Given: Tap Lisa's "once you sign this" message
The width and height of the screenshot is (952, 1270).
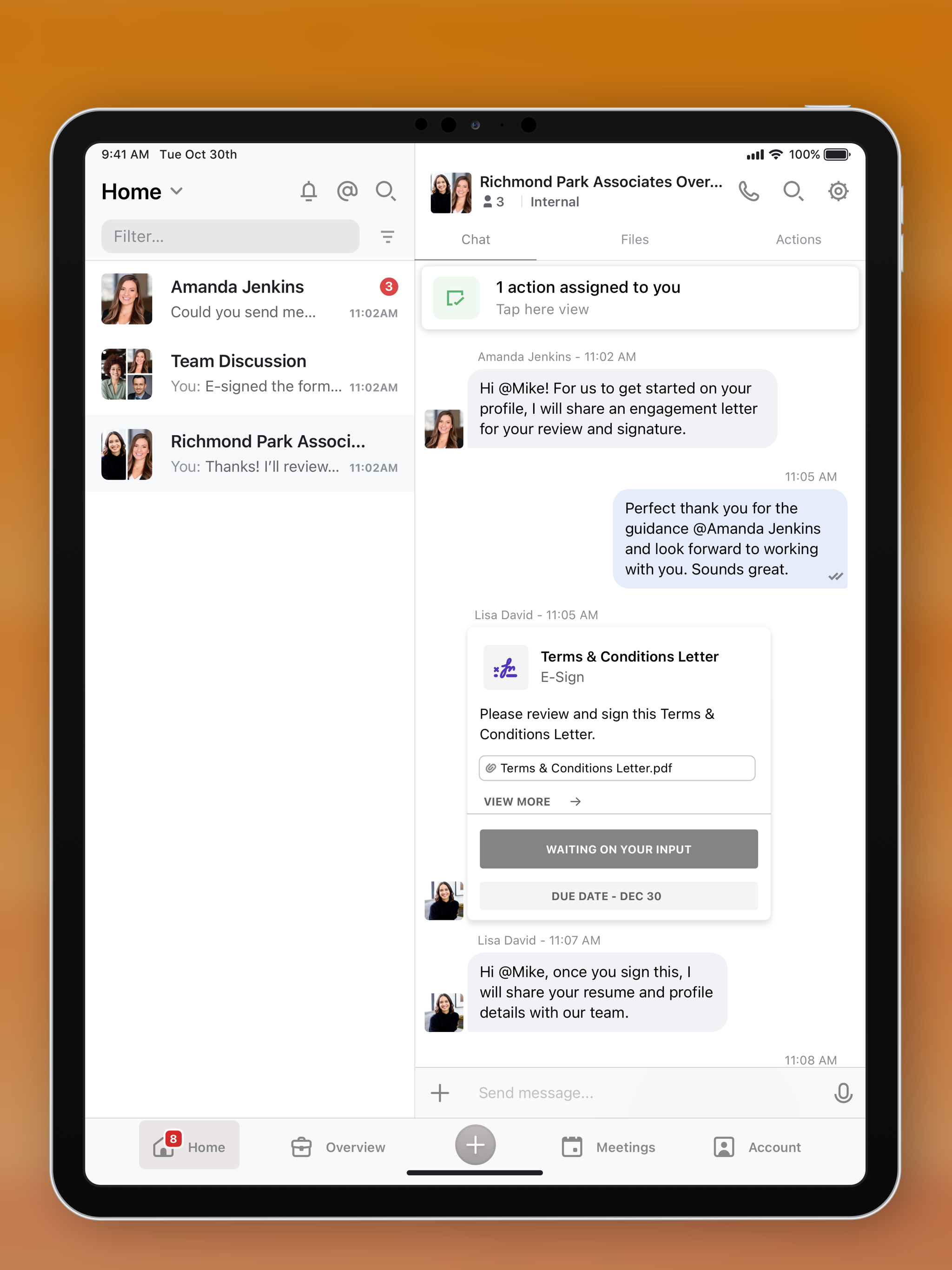Looking at the screenshot, I should tap(597, 992).
